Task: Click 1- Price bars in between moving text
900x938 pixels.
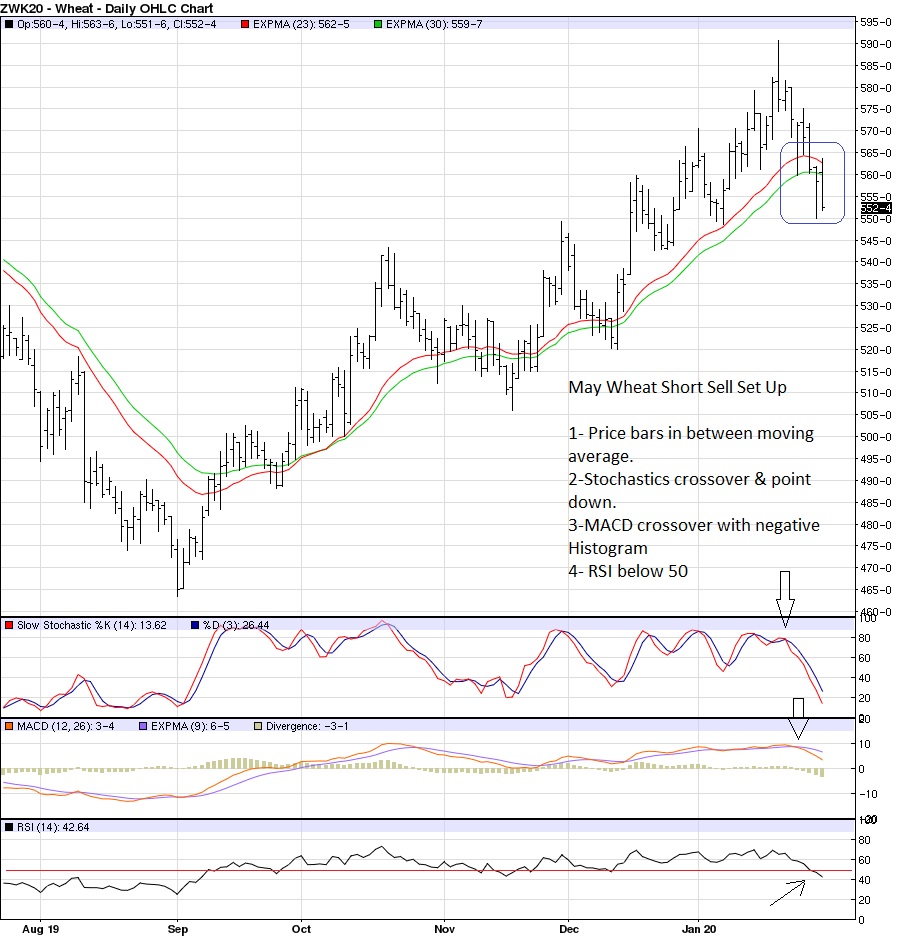Action: coord(691,434)
